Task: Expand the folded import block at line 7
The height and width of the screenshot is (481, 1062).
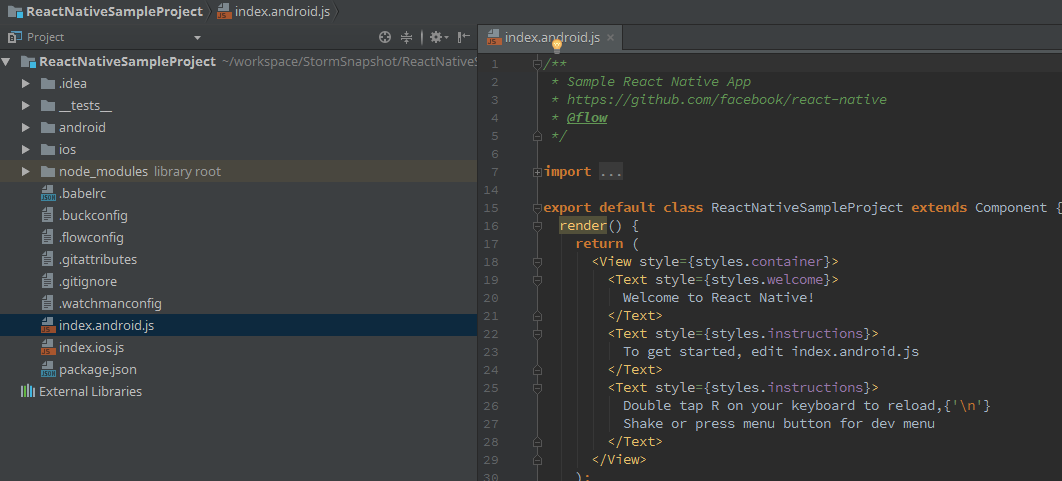Action: (x=537, y=172)
